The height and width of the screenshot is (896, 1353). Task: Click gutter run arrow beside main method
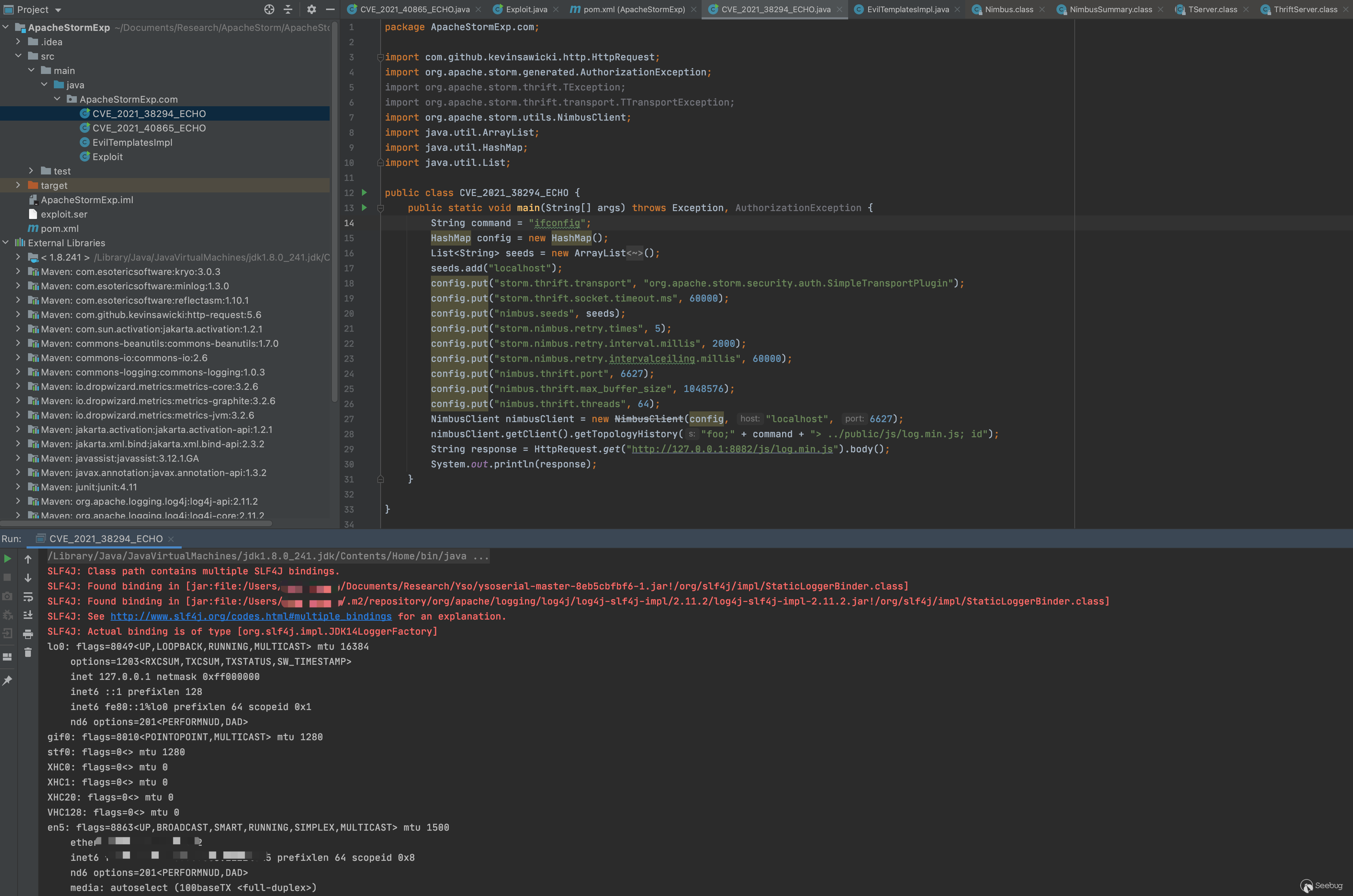pyautogui.click(x=364, y=208)
